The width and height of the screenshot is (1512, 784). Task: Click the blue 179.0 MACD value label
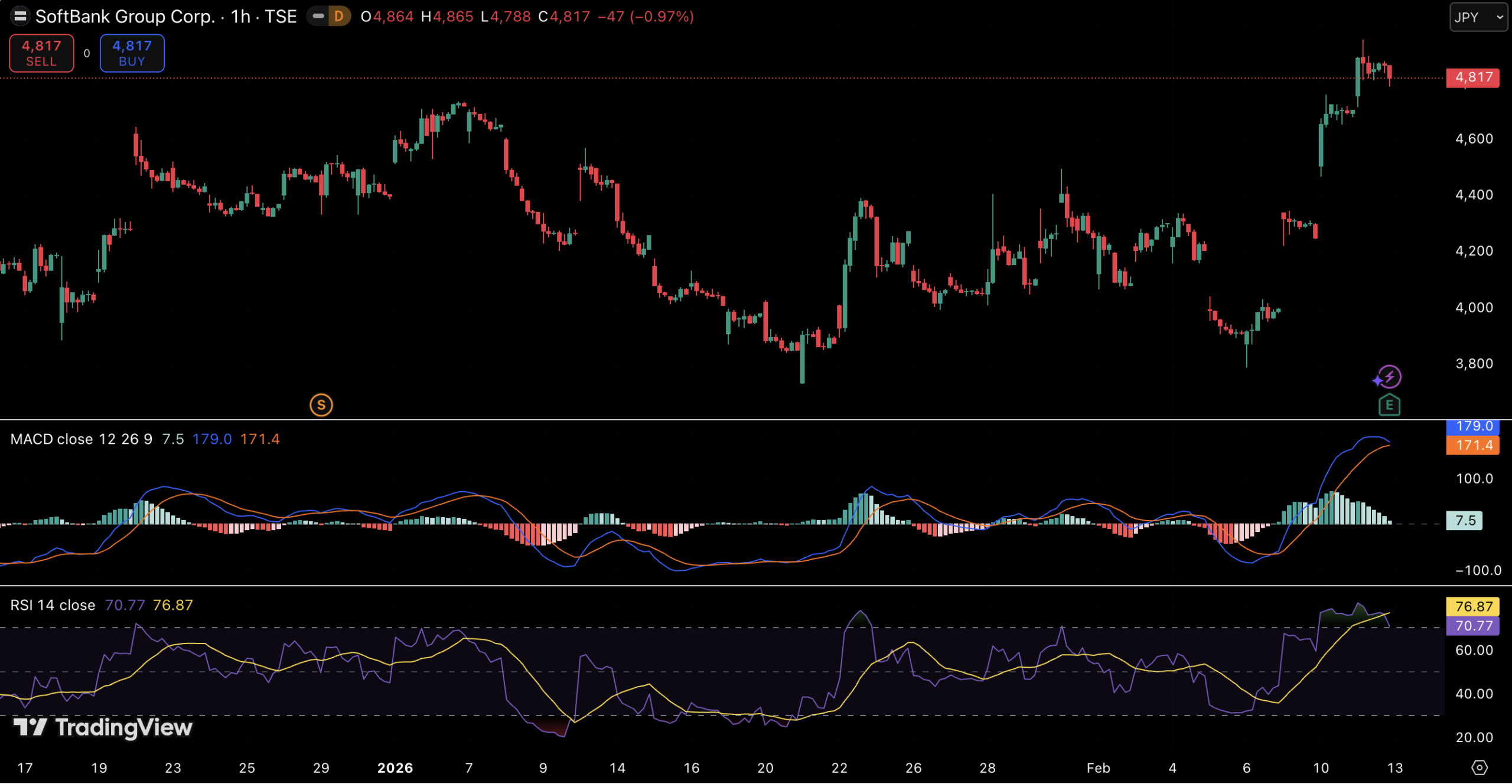point(1472,426)
